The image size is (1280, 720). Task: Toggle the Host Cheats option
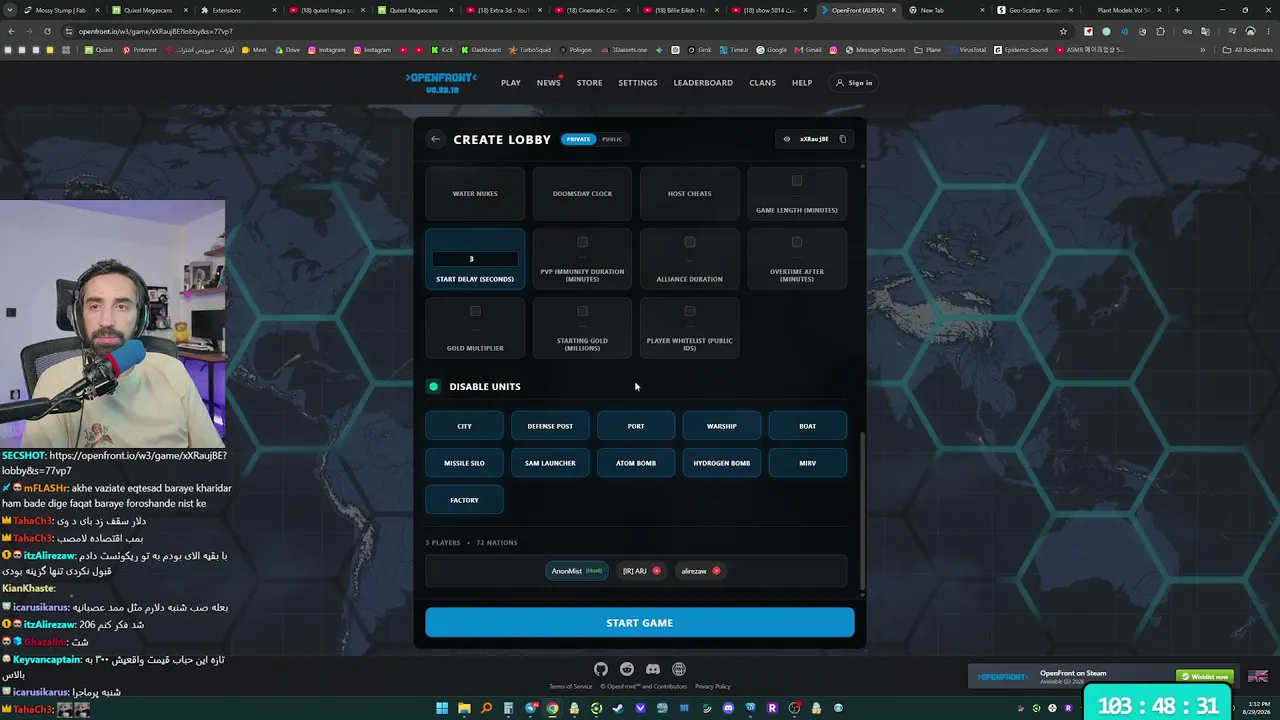(x=690, y=194)
